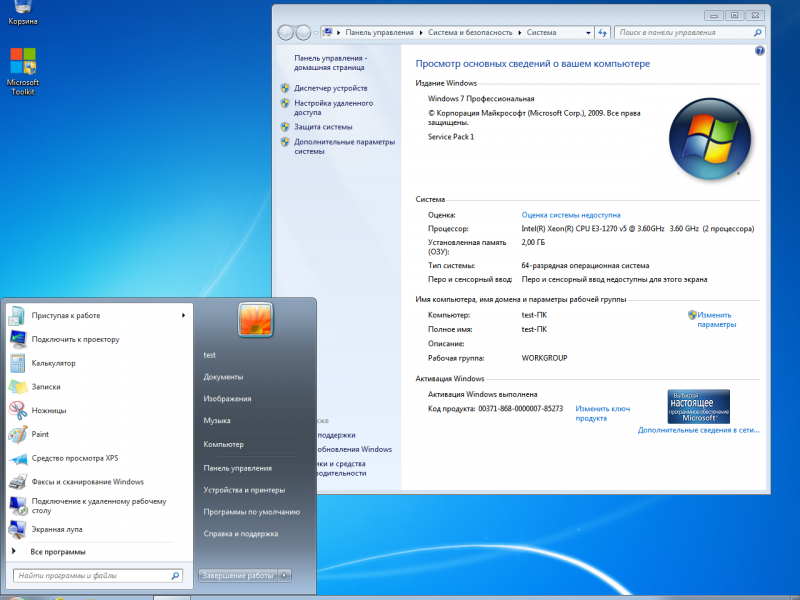This screenshot has height=600, width=800.
Task: Click the refresh button in address bar
Action: 603,33
